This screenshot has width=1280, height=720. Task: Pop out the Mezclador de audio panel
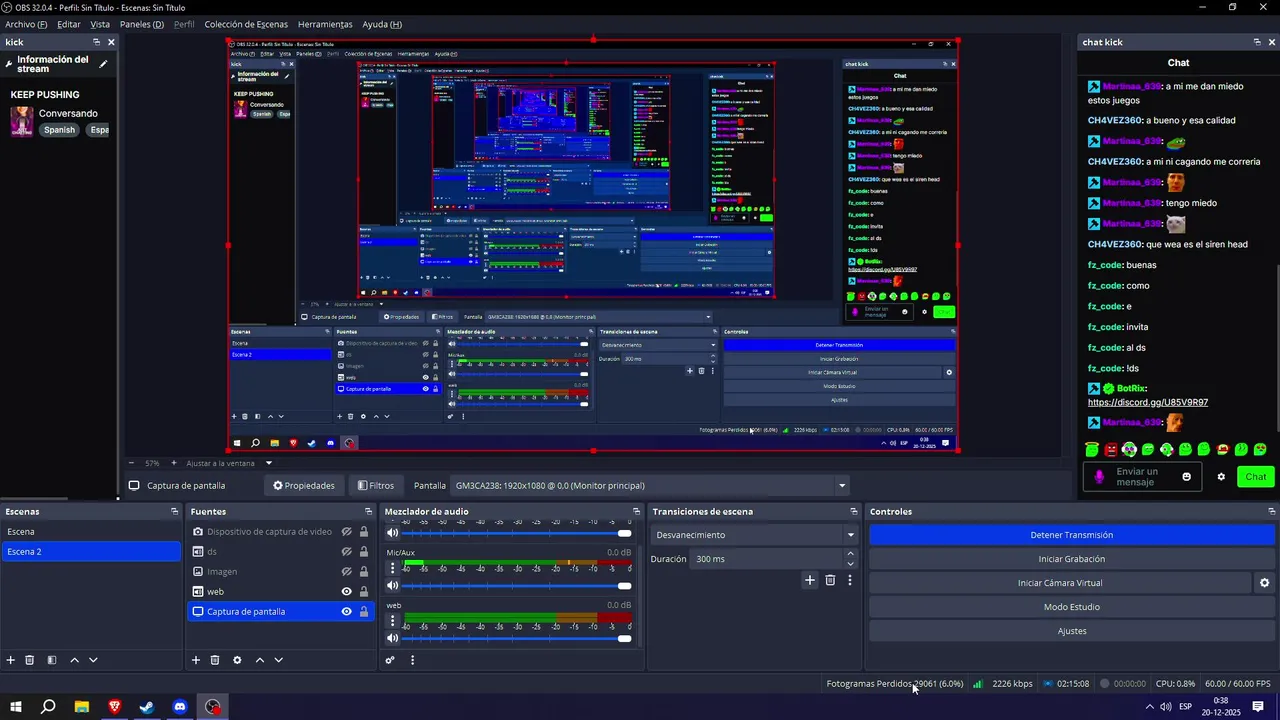[x=636, y=511]
